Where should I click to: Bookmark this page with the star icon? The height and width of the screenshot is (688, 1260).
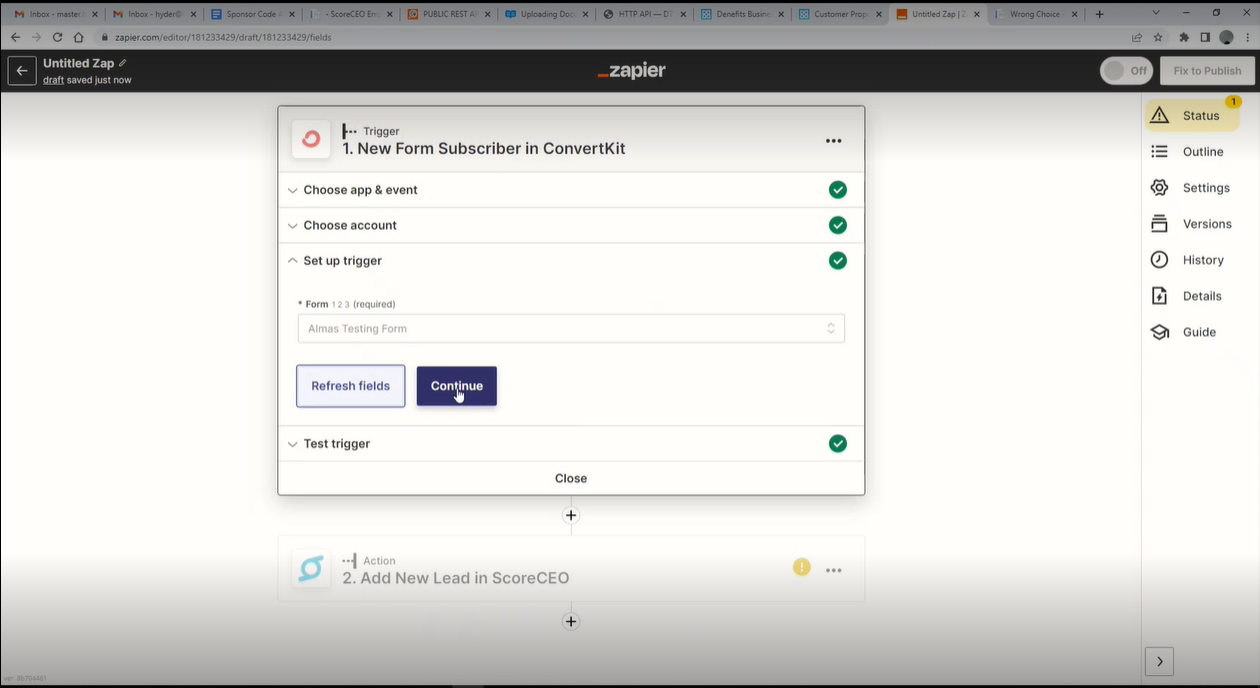tap(1158, 37)
